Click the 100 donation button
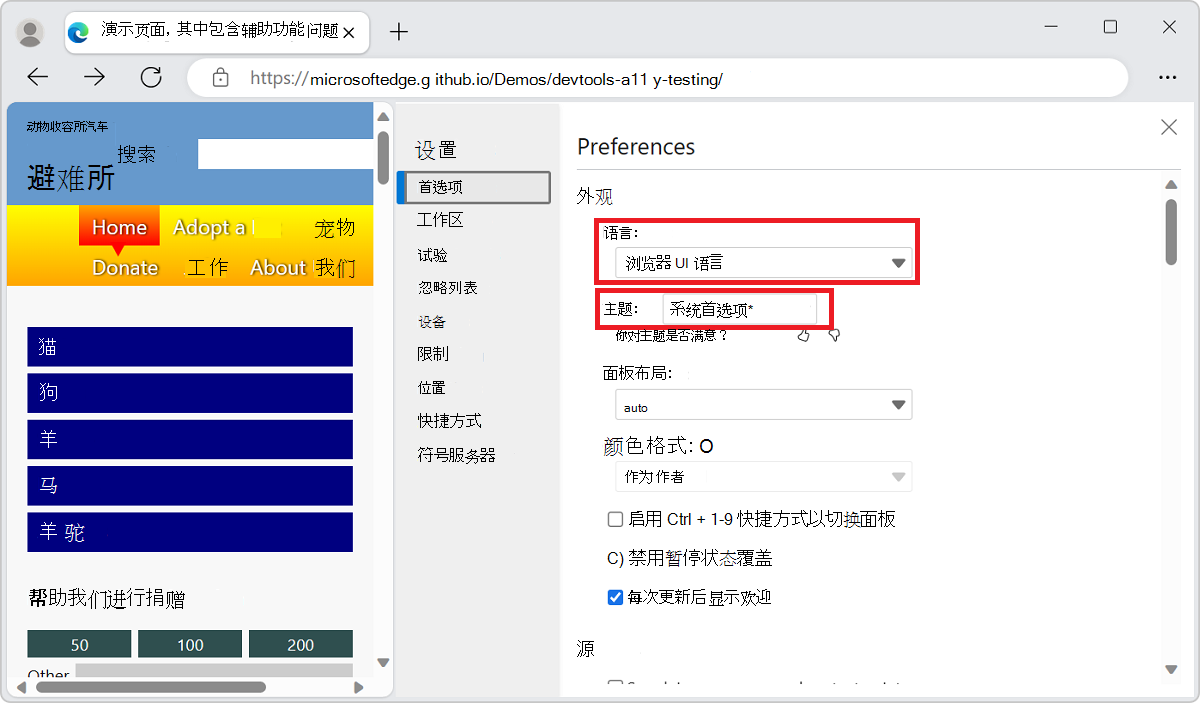This screenshot has width=1200, height=703. [x=190, y=643]
